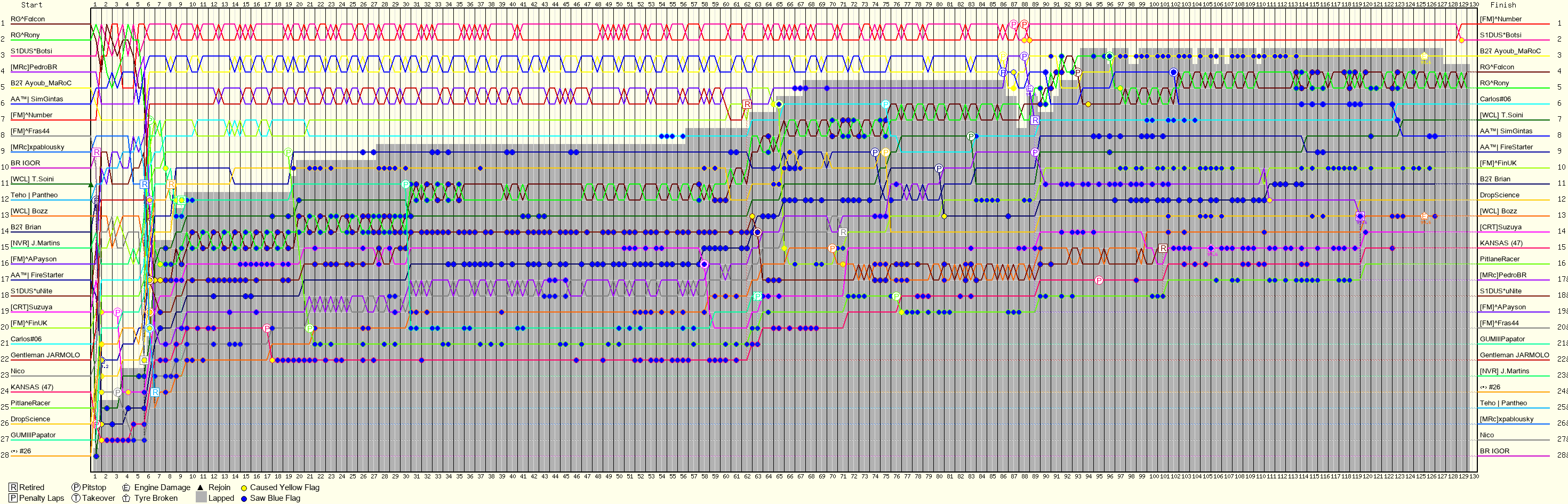The image size is (1568, 504).
Task: Select the light blue Retired marker at lap 6
Action: [x=155, y=392]
